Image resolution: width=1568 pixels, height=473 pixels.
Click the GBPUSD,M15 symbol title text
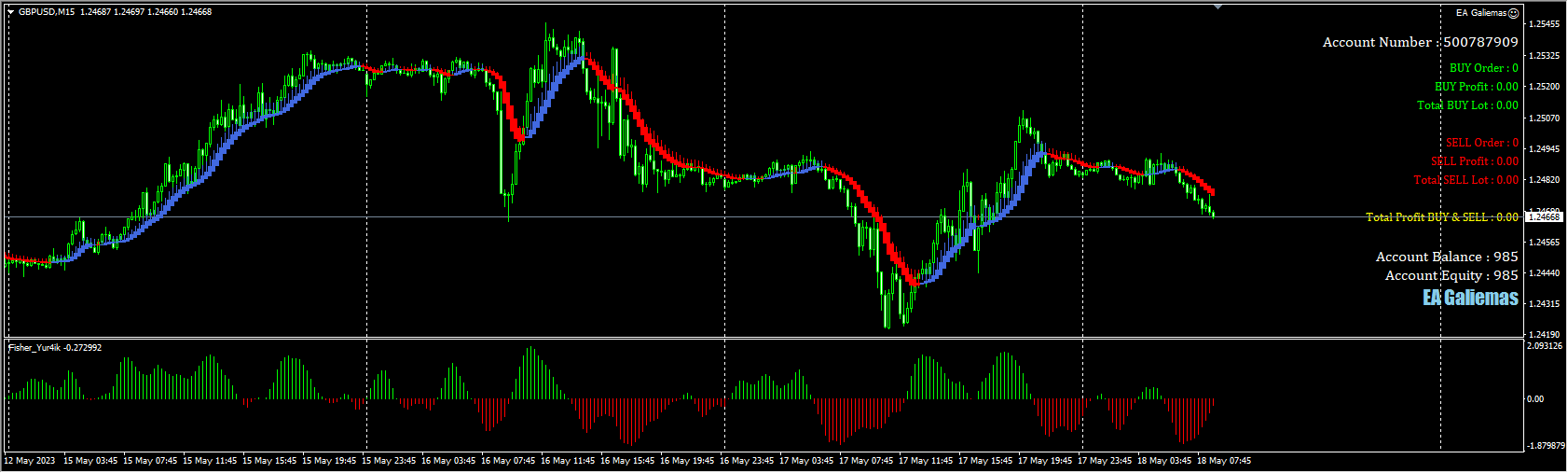pyautogui.click(x=47, y=12)
